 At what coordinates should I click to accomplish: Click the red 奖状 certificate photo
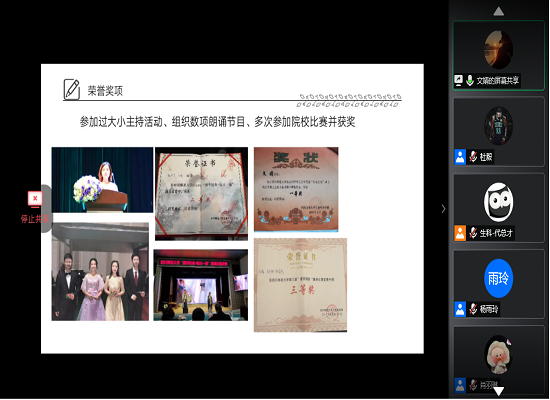click(x=296, y=189)
